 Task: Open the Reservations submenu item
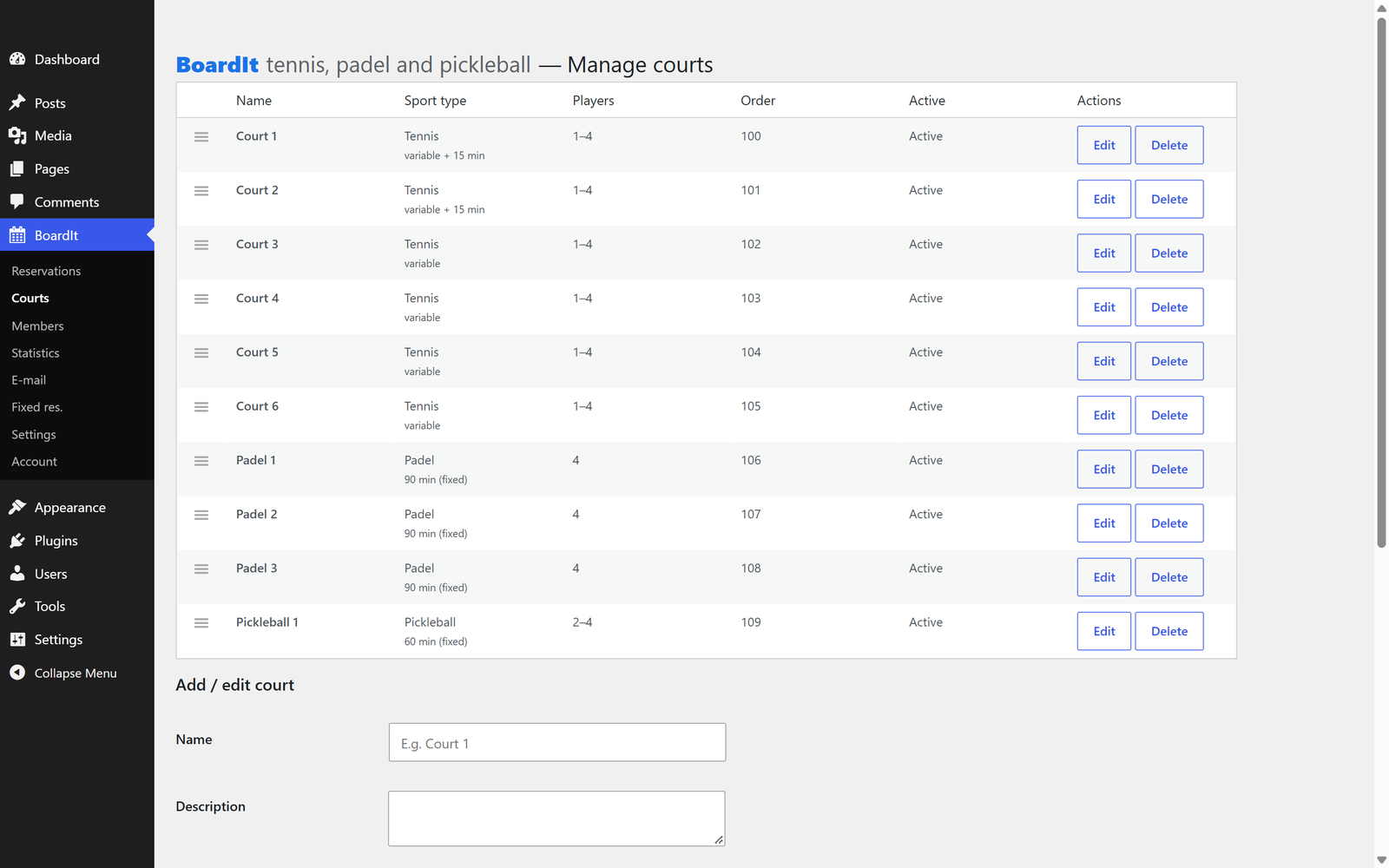tap(46, 271)
